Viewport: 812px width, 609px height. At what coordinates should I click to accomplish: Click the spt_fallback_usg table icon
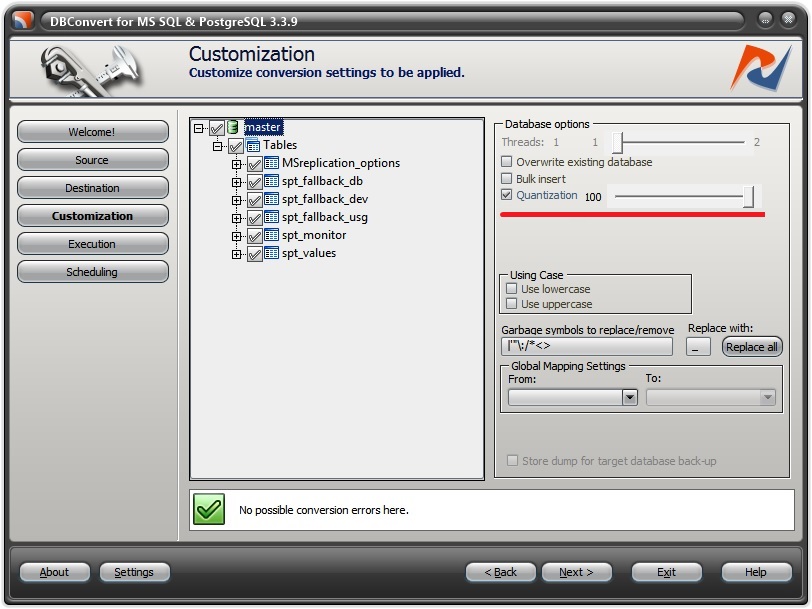click(x=271, y=217)
